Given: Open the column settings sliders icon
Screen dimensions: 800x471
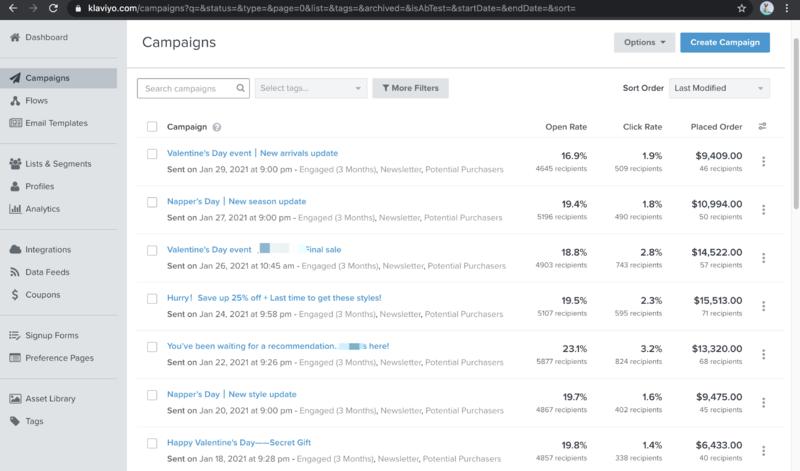Looking at the screenshot, I should click(x=763, y=127).
